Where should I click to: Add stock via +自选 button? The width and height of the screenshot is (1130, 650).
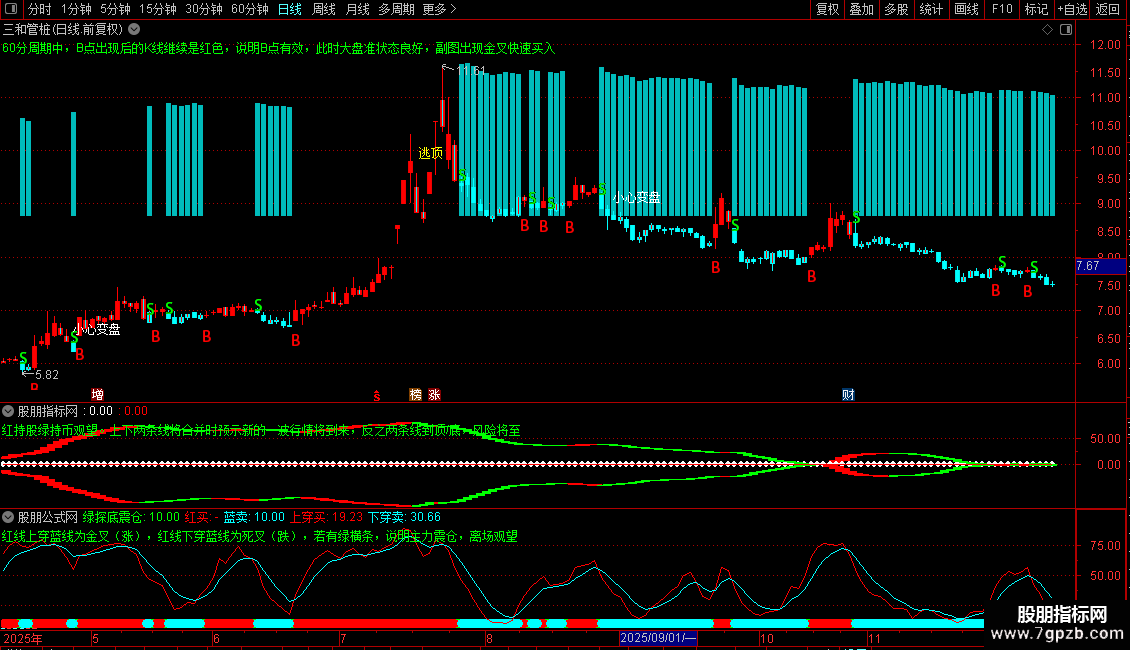[1072, 9]
